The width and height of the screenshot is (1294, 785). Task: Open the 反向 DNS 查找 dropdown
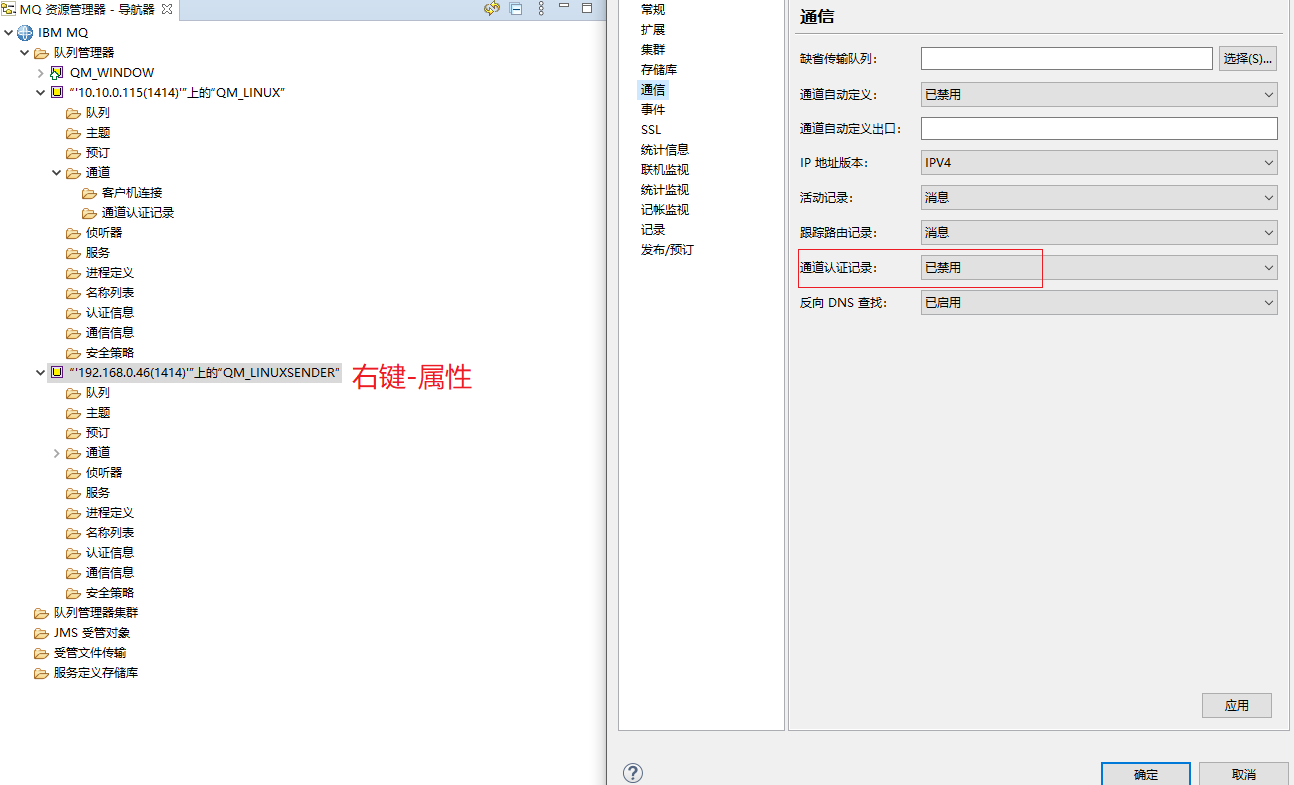1099,302
